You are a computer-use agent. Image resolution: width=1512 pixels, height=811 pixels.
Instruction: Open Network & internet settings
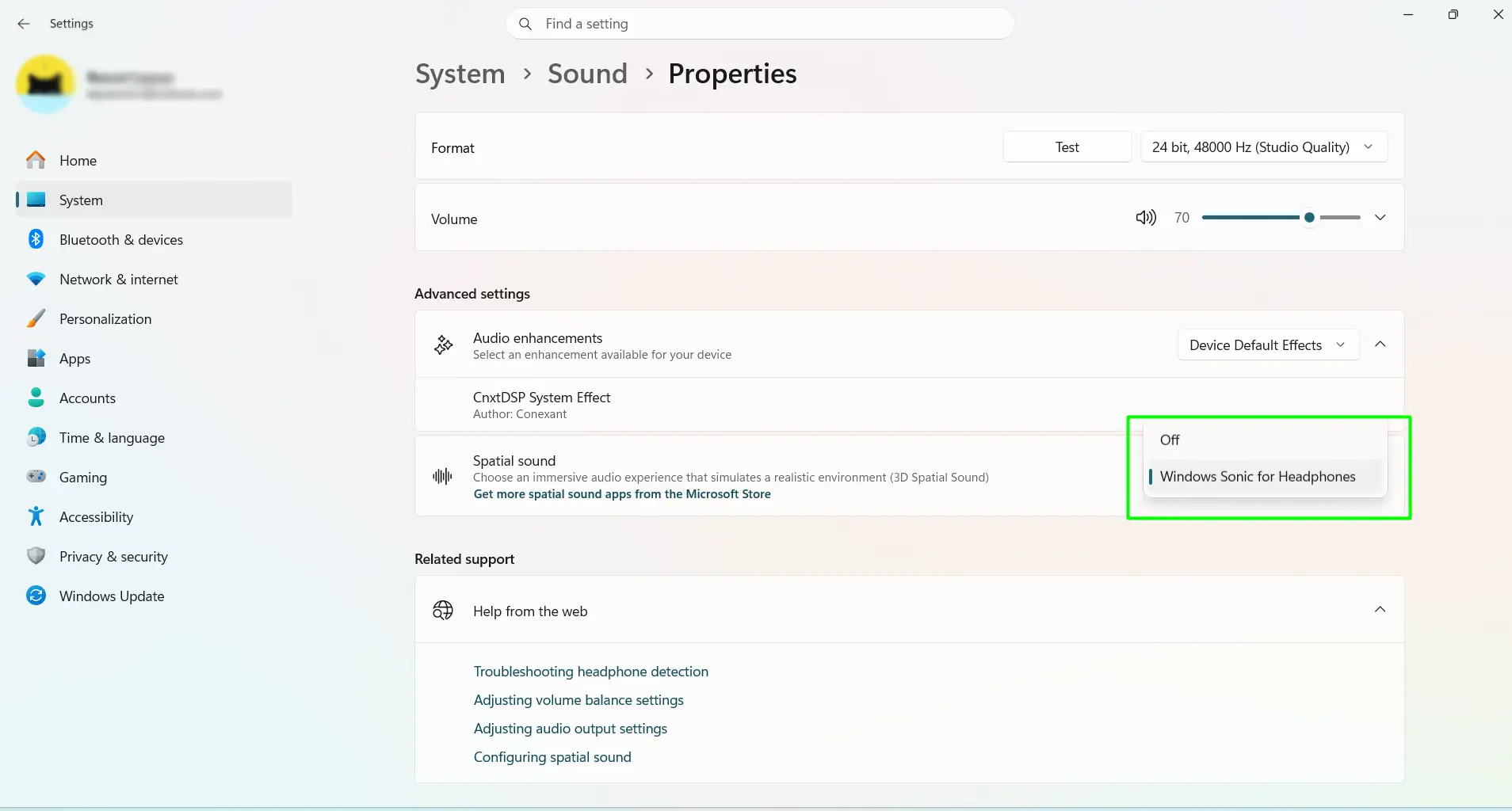(154, 279)
